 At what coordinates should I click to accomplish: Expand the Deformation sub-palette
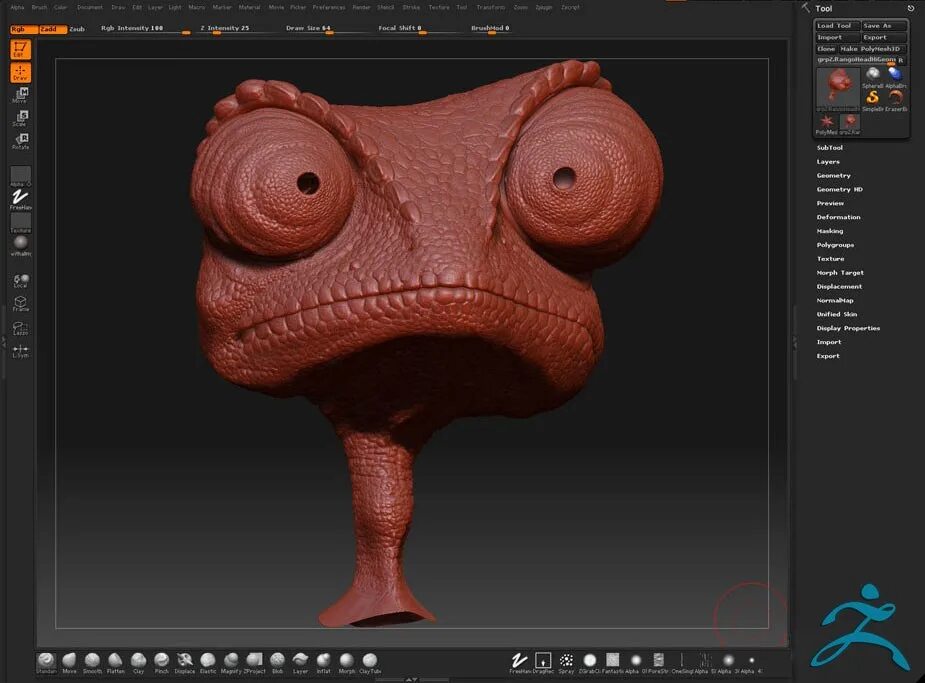click(838, 217)
